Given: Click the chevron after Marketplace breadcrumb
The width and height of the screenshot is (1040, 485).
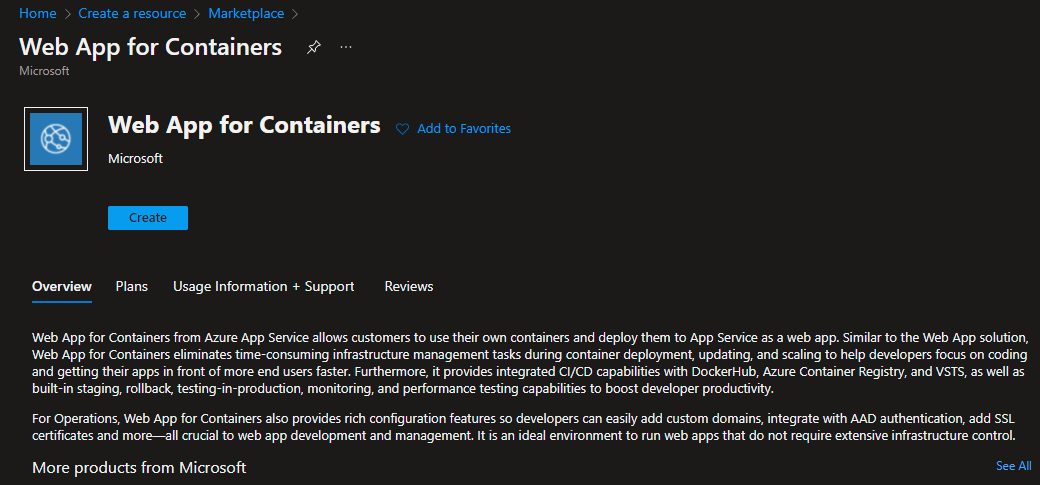Looking at the screenshot, I should coord(297,14).
